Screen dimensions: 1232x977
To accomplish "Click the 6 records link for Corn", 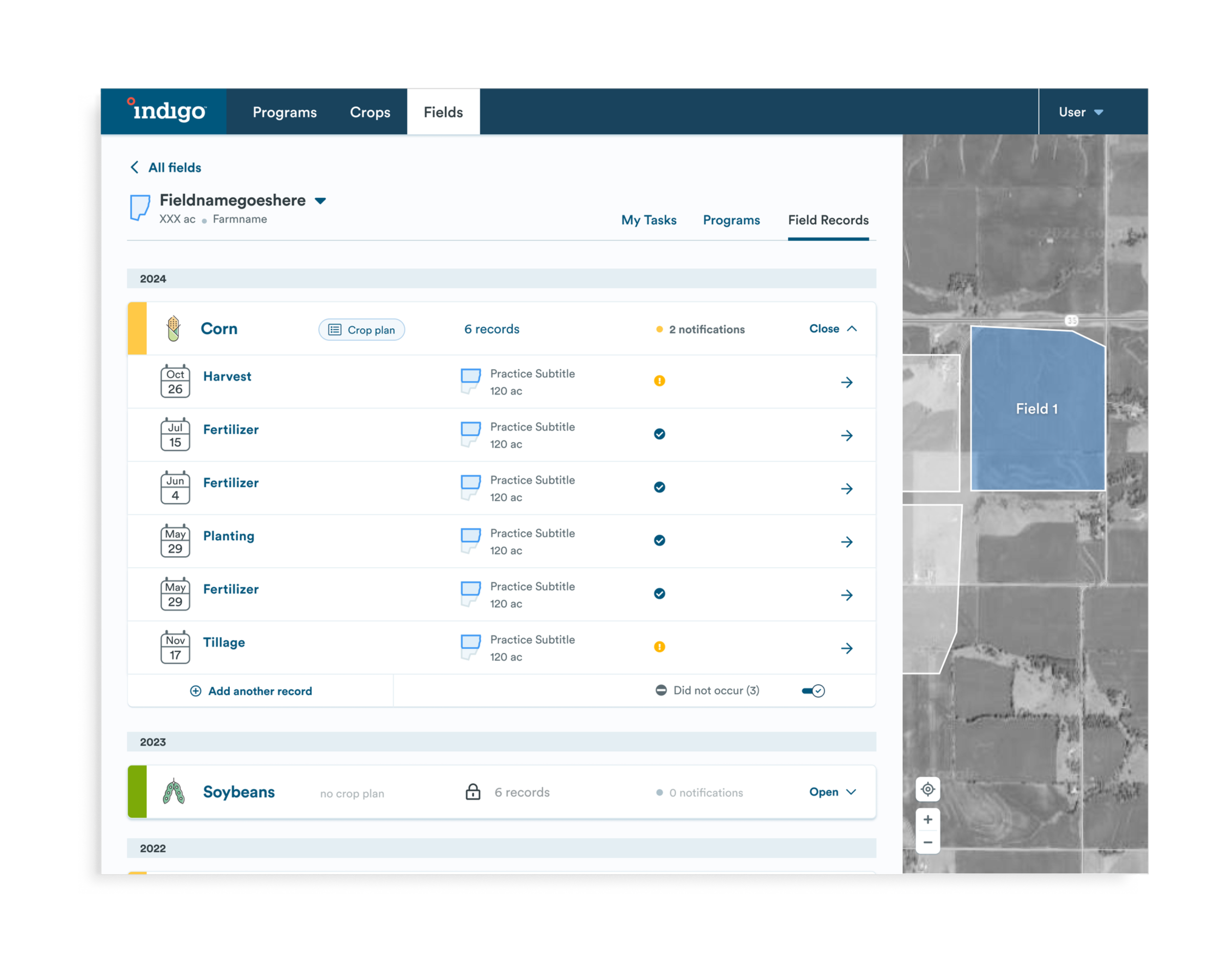I will [491, 329].
